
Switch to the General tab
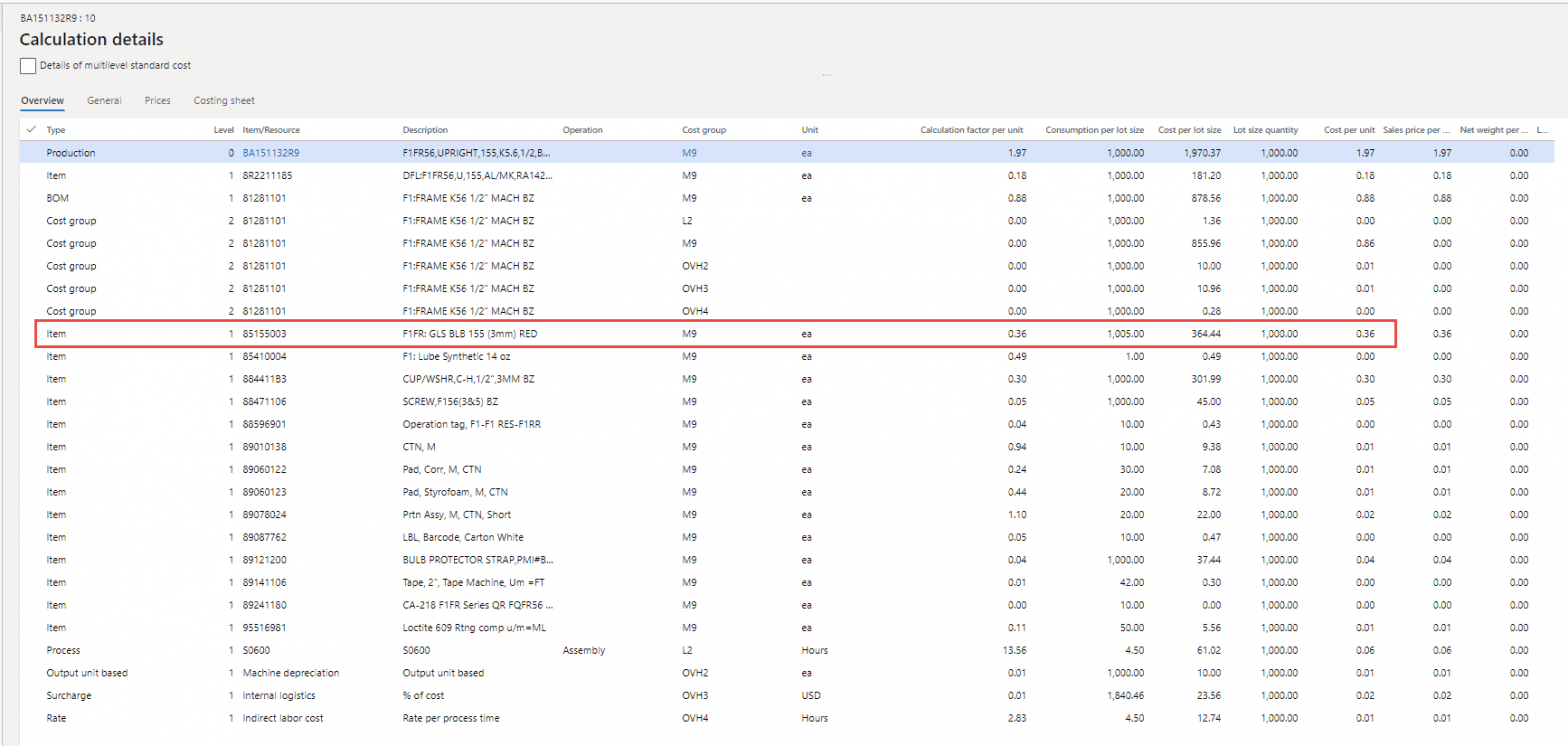(104, 101)
